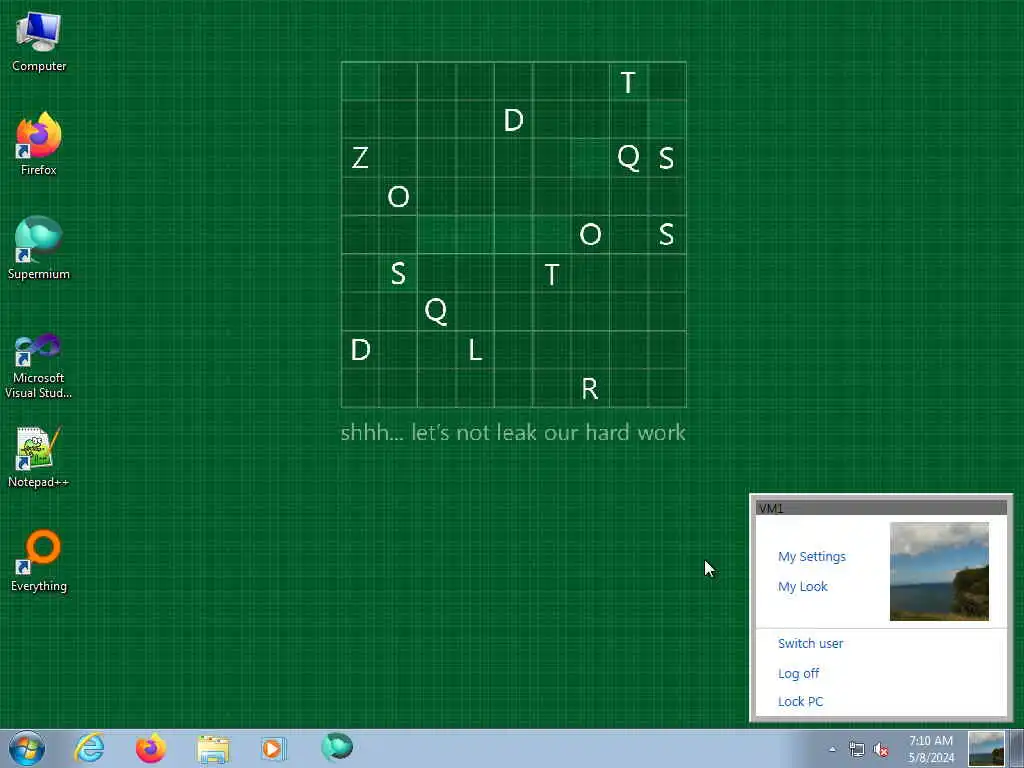Image resolution: width=1024 pixels, height=768 pixels.
Task: Click the muted volume tray icon
Action: pos(881,750)
